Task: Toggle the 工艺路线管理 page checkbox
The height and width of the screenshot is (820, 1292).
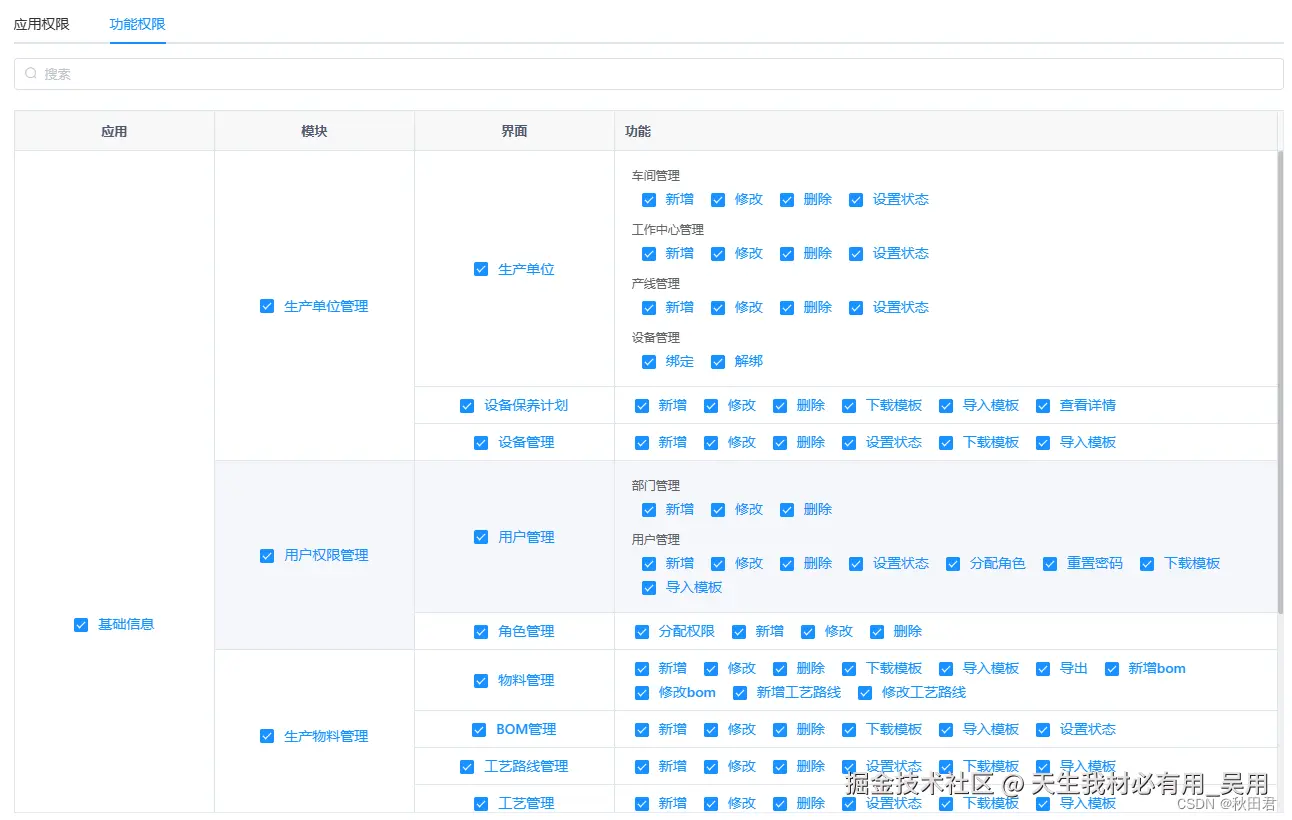Action: pos(467,767)
